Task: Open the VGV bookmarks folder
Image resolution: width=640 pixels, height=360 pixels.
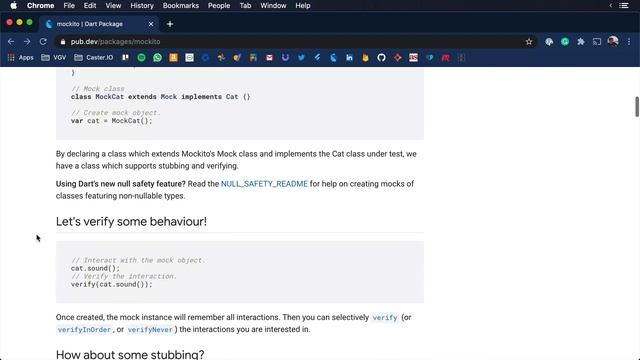Action: (53, 58)
